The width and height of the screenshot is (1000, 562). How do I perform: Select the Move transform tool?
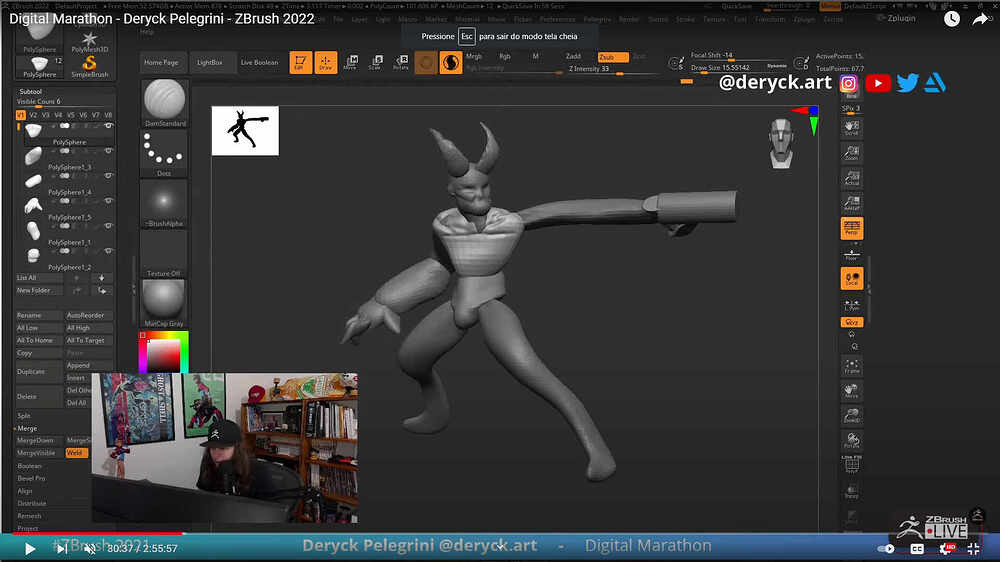[351, 63]
